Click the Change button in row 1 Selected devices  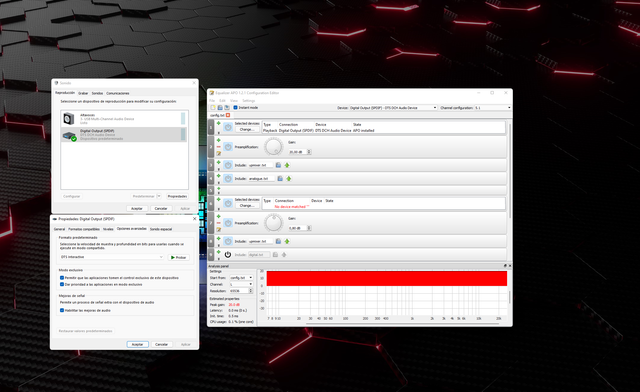click(247, 129)
